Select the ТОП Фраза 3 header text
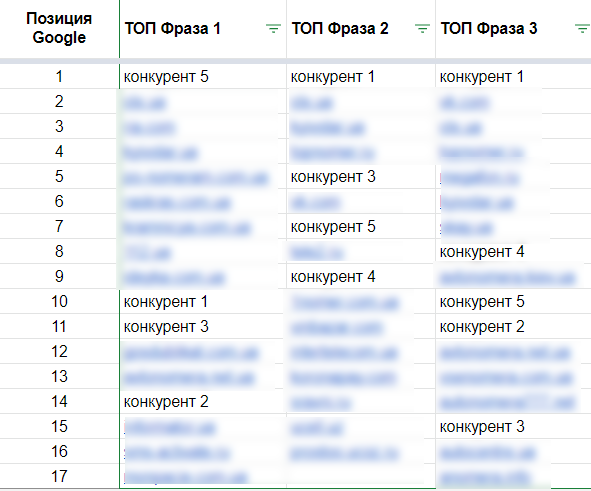This screenshot has height=491, width=591. (x=489, y=29)
